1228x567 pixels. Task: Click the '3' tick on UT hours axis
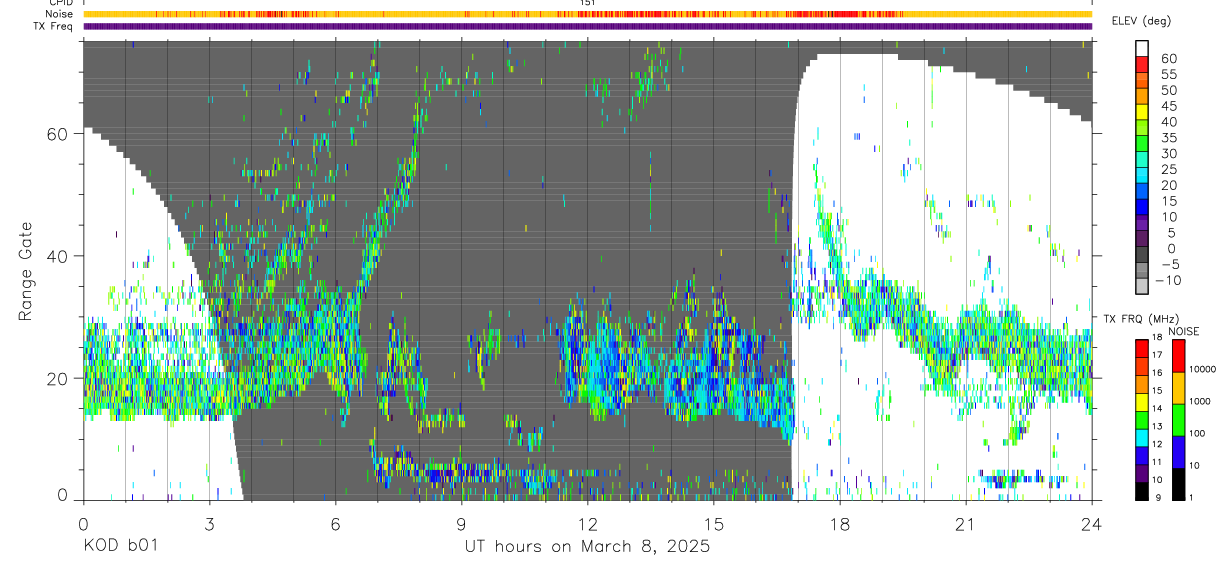click(209, 523)
